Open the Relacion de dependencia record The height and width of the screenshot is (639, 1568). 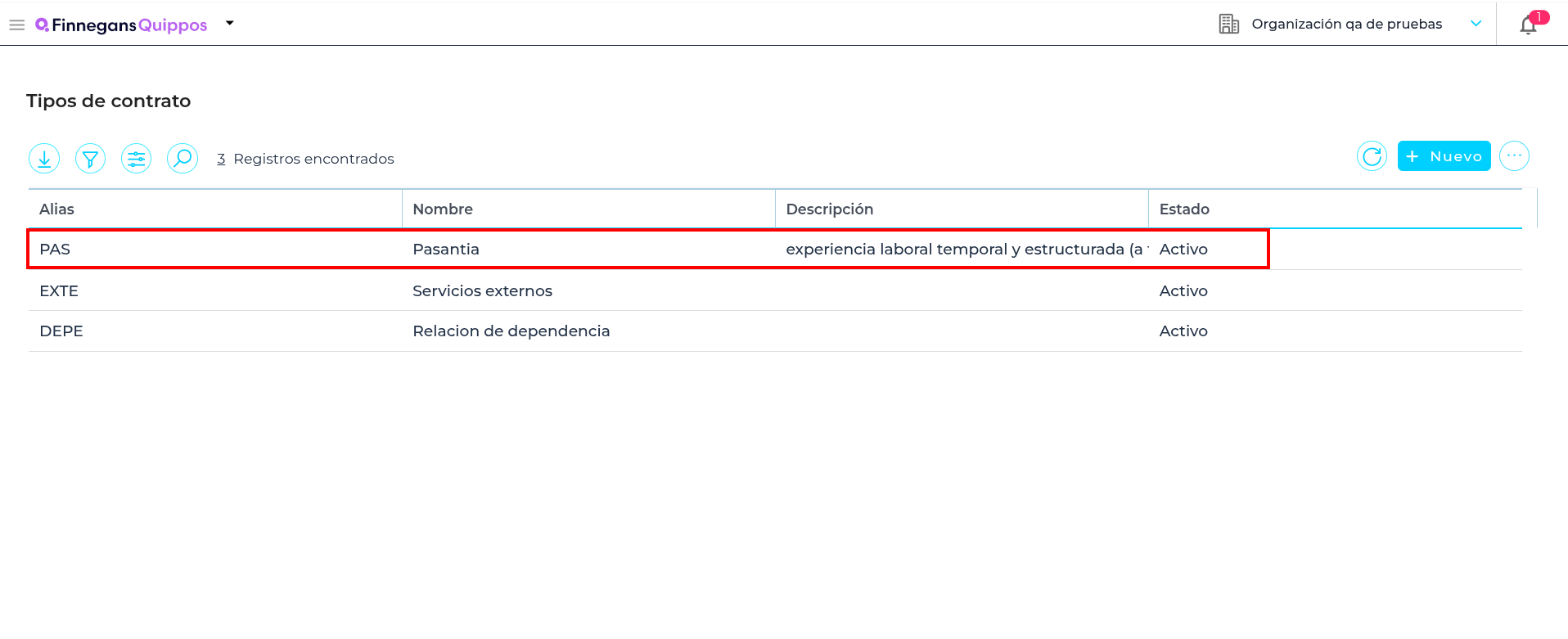point(511,331)
